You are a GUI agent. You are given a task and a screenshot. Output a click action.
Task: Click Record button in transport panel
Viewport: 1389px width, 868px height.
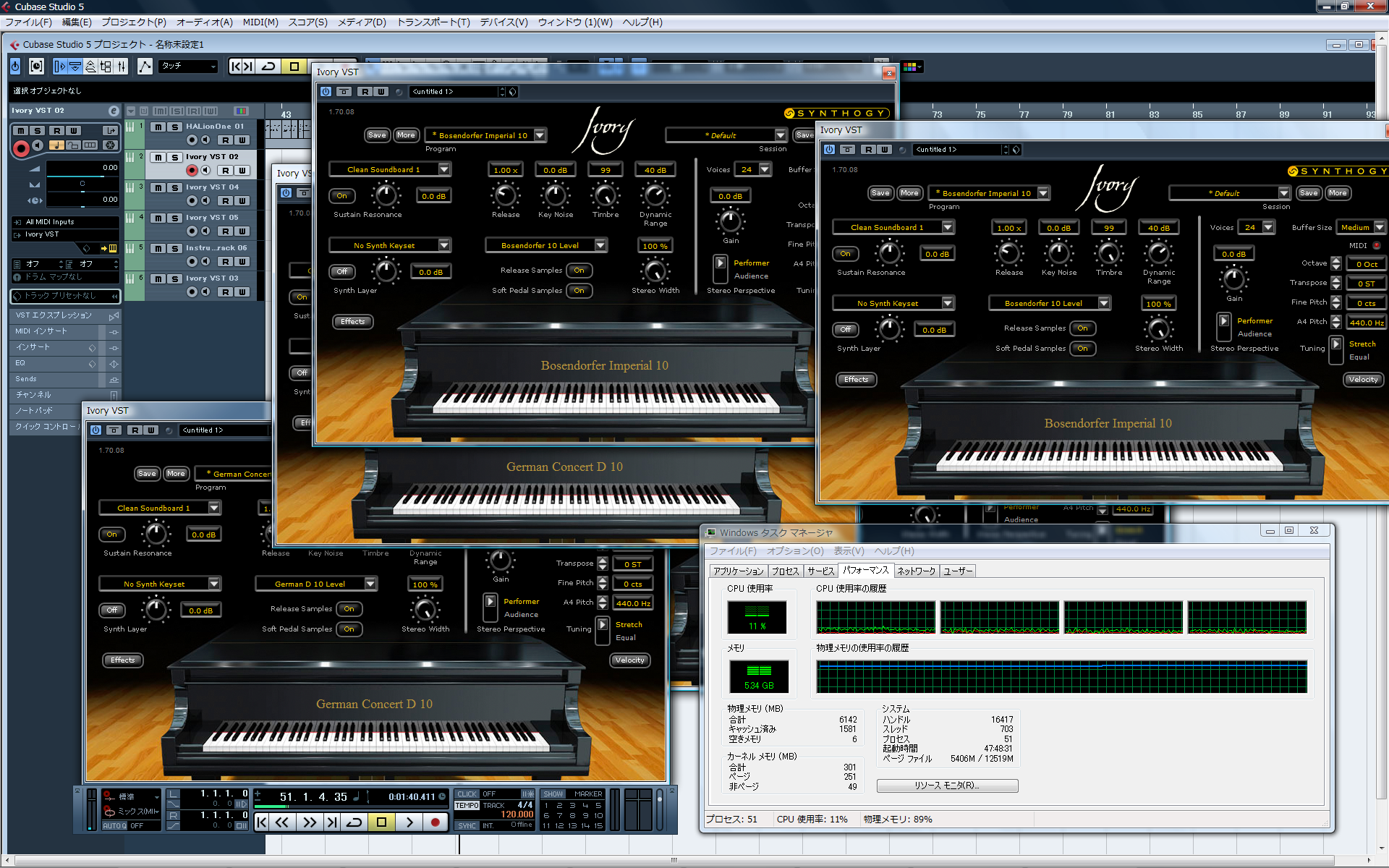(435, 822)
